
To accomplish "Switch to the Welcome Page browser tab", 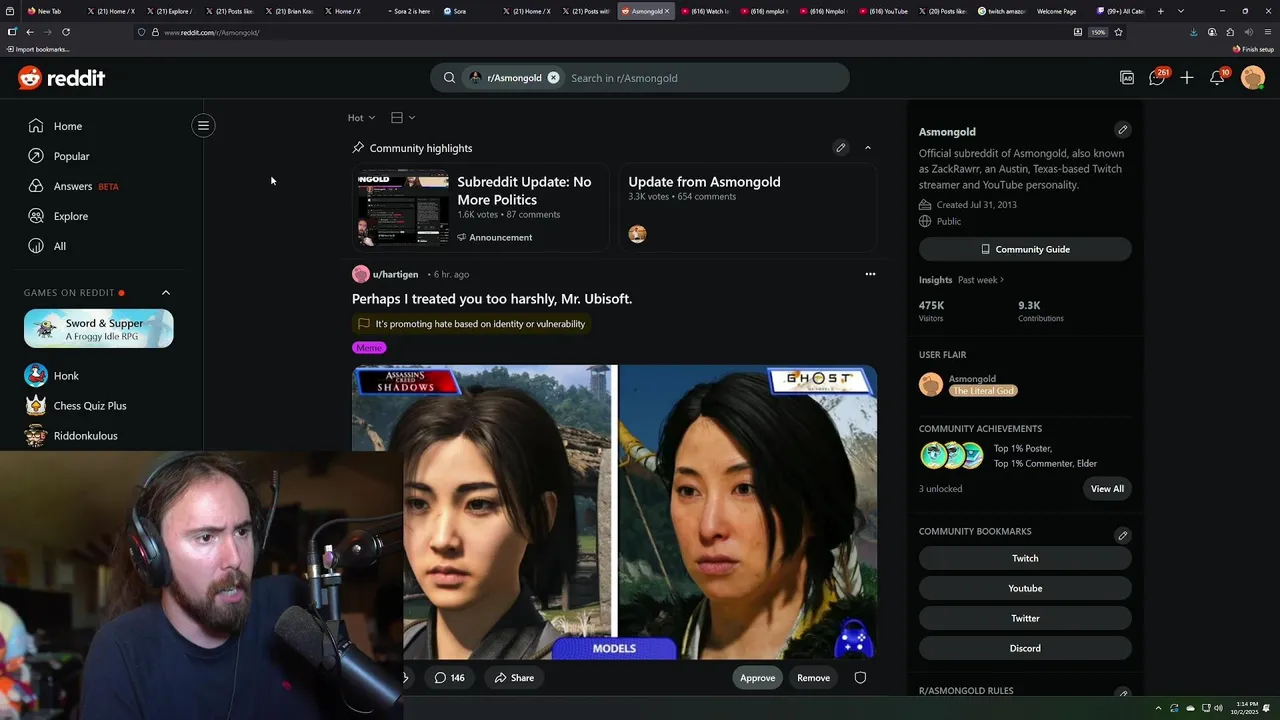I will pyautogui.click(x=1057, y=11).
